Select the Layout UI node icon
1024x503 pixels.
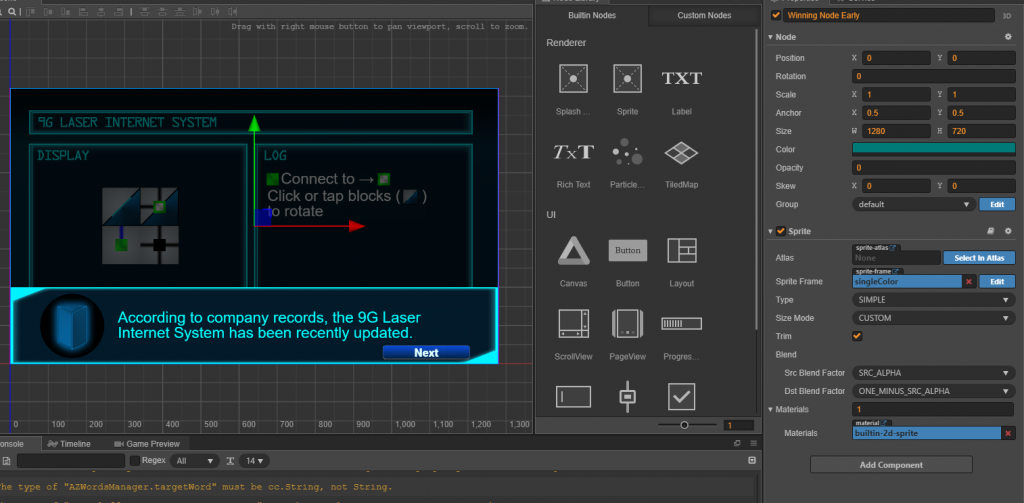[x=681, y=250]
